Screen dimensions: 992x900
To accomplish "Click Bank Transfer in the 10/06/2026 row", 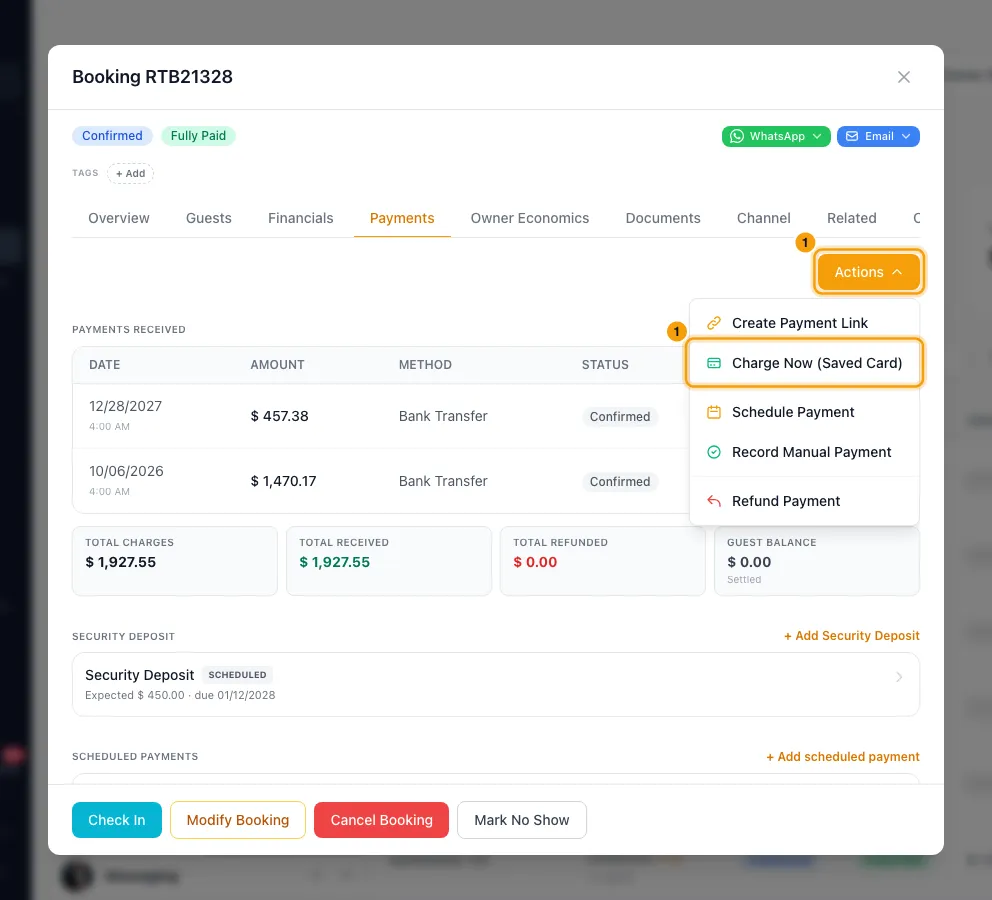I will tap(443, 481).
